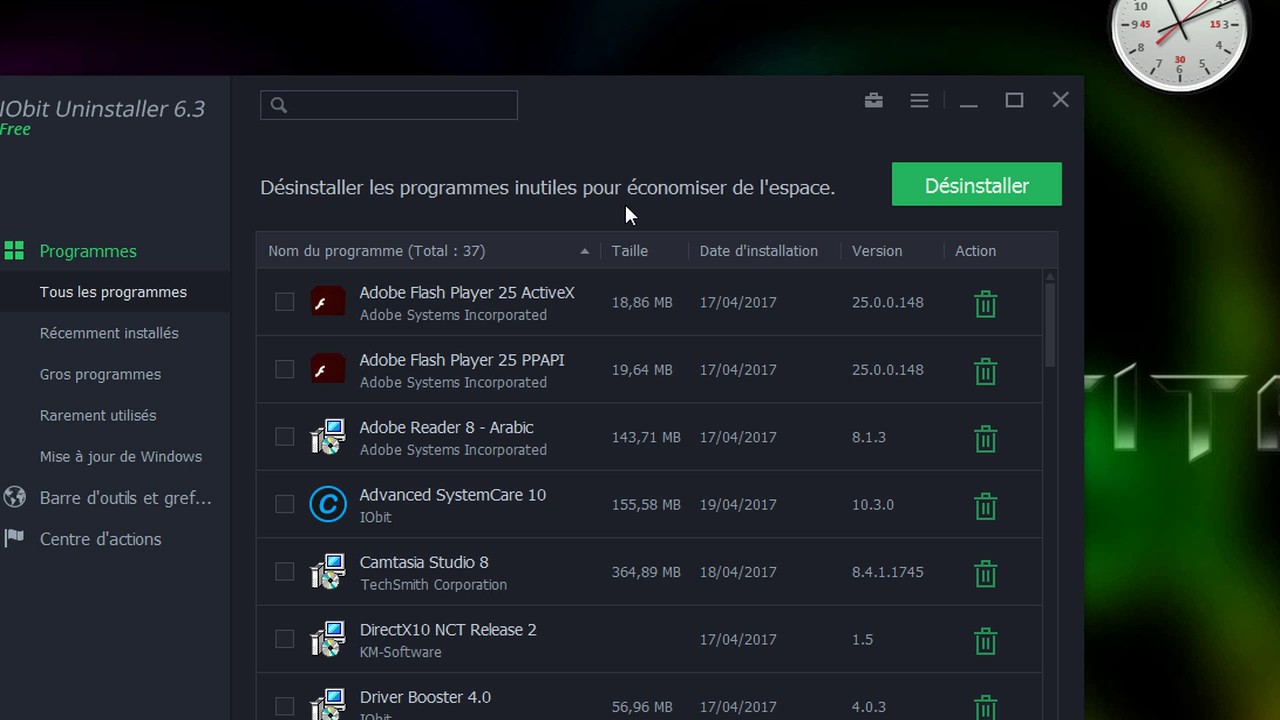Click the Camtasia Studio 8 installer icon
Image resolution: width=1280 pixels, height=720 pixels.
click(327, 572)
